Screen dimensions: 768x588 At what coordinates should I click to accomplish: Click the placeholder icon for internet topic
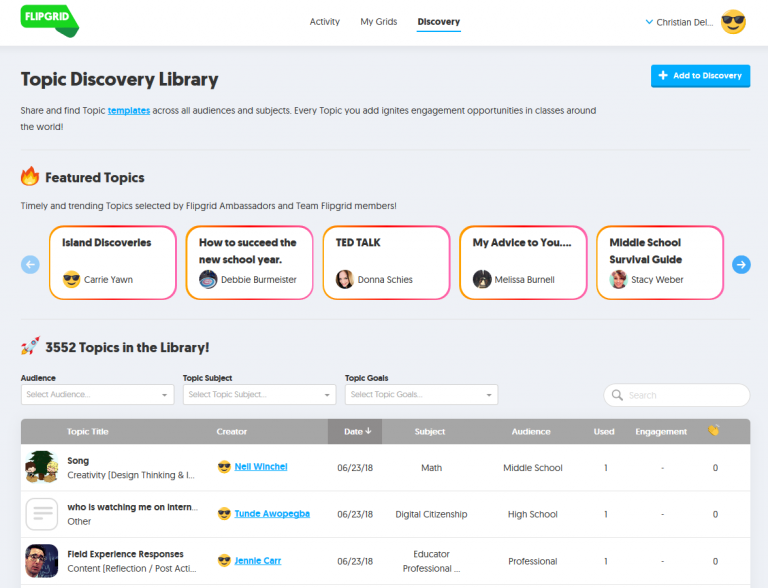click(42, 514)
